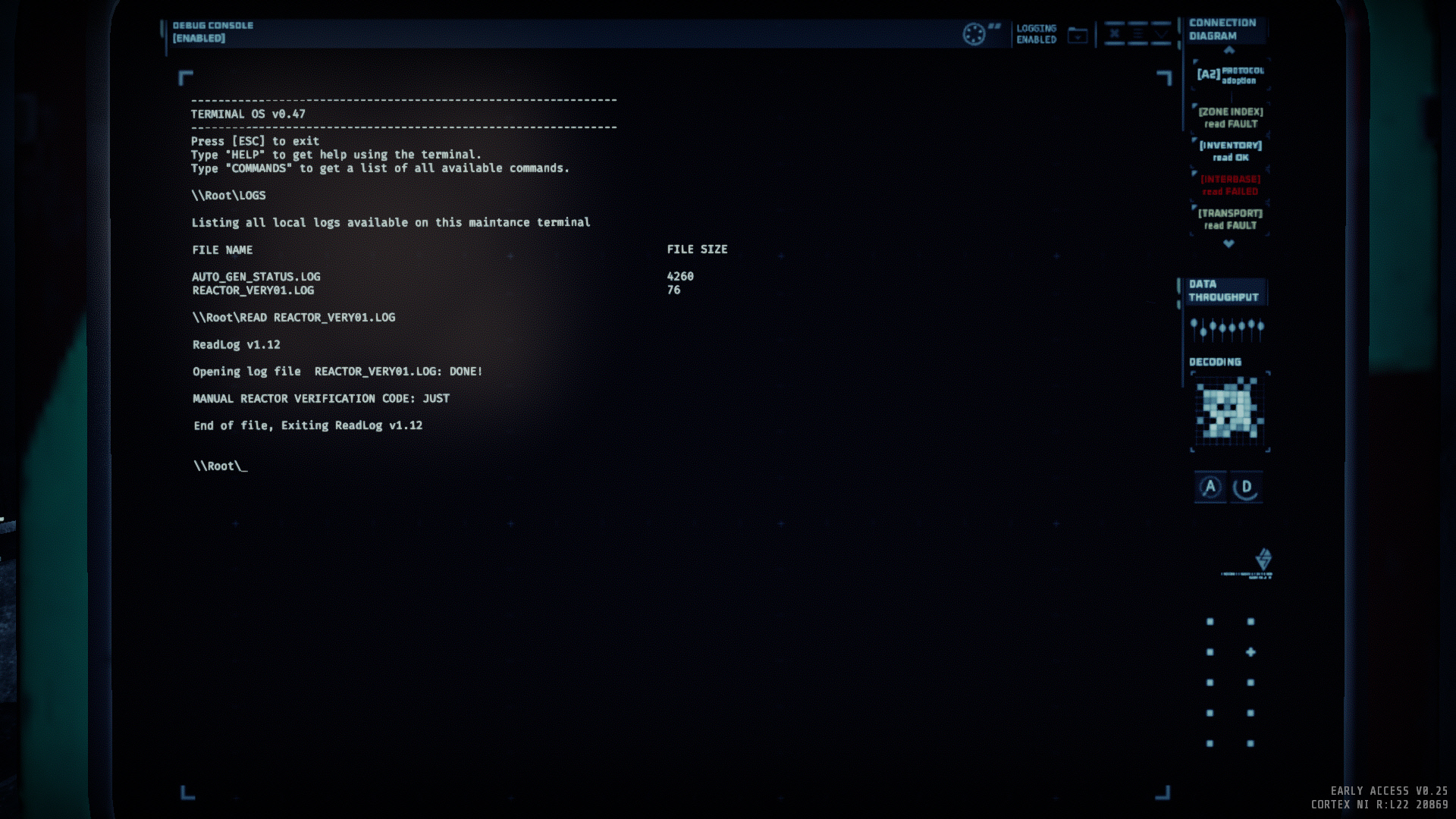The image size is (1456, 819).
Task: Click the circular A indicator icon
Action: (1210, 488)
